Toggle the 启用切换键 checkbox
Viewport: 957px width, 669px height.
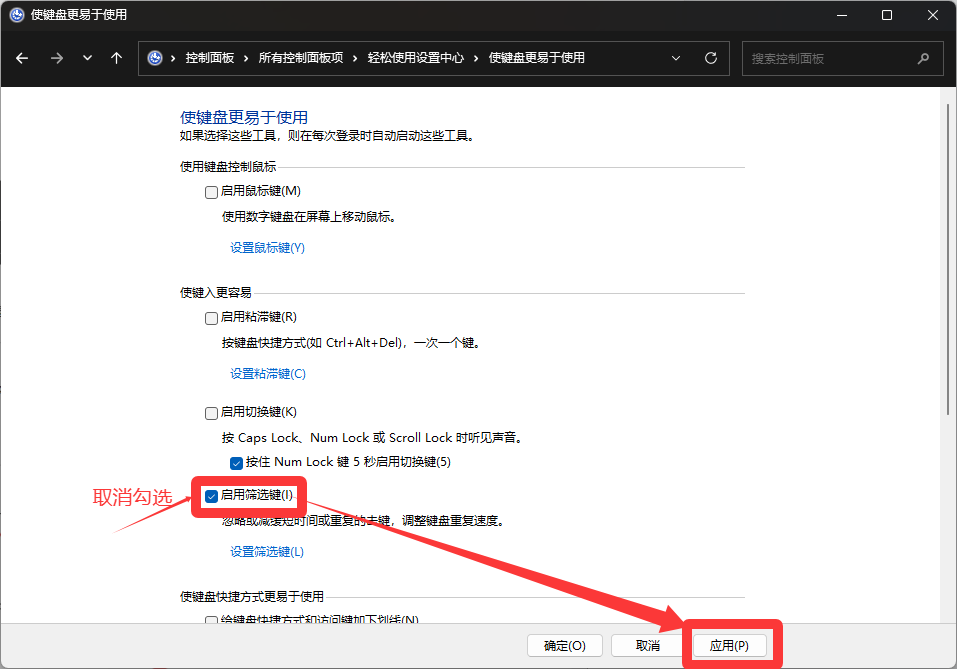(211, 413)
